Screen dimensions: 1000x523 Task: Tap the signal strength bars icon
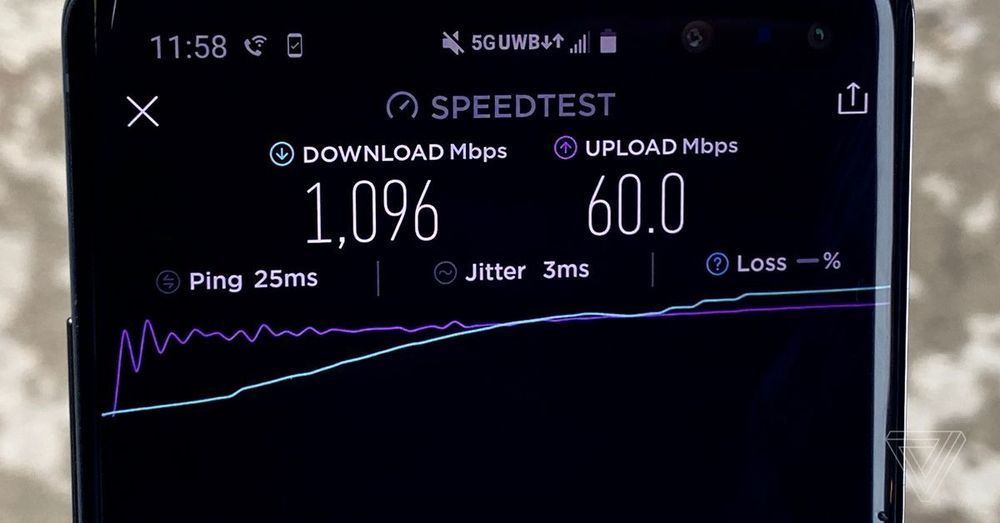point(579,43)
